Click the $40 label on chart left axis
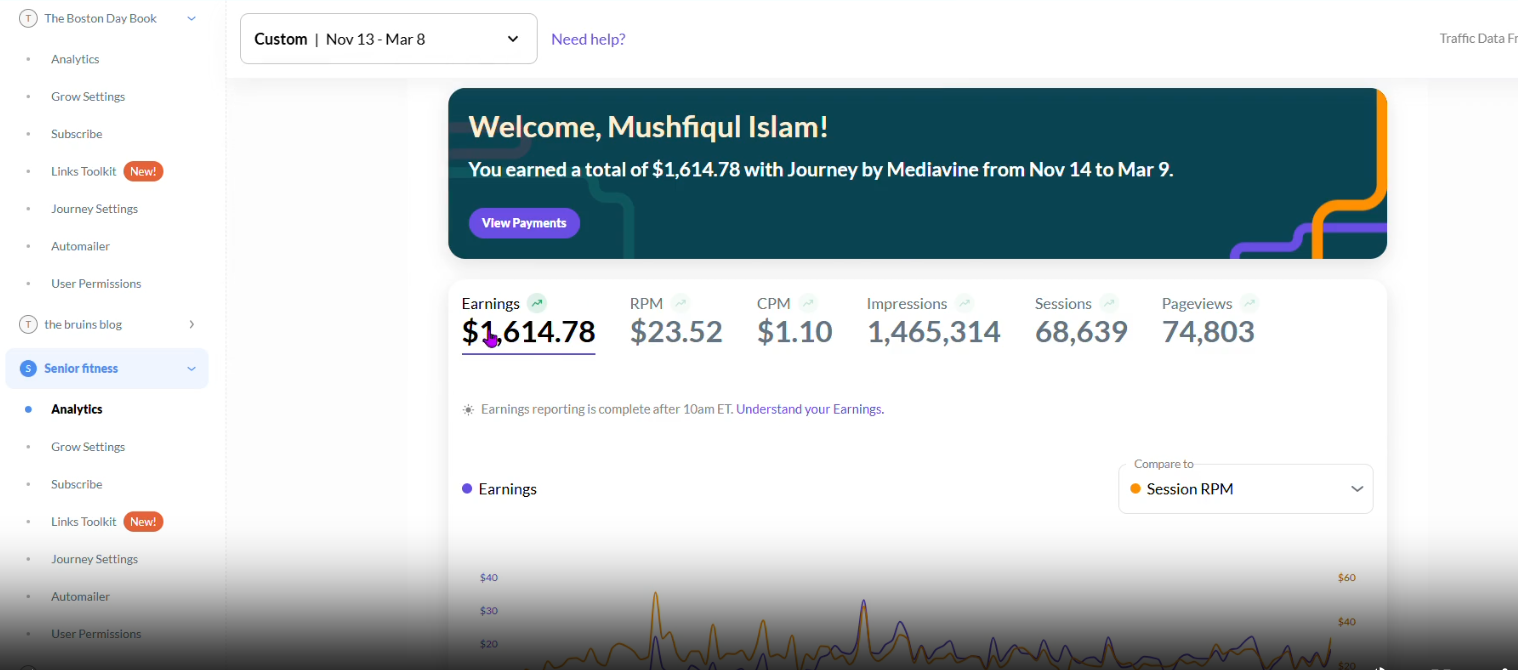This screenshot has height=670, width=1518. tap(489, 578)
